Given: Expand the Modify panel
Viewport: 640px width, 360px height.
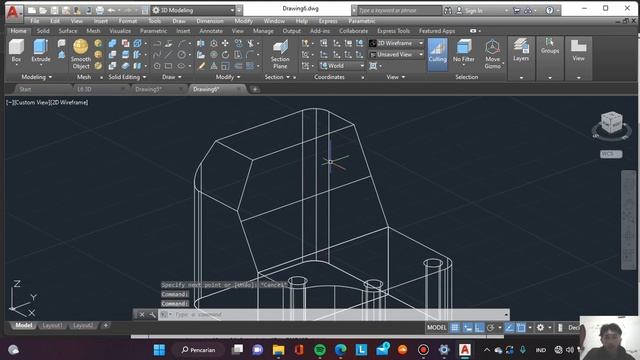Looking at the screenshot, I should pyautogui.click(x=228, y=77).
